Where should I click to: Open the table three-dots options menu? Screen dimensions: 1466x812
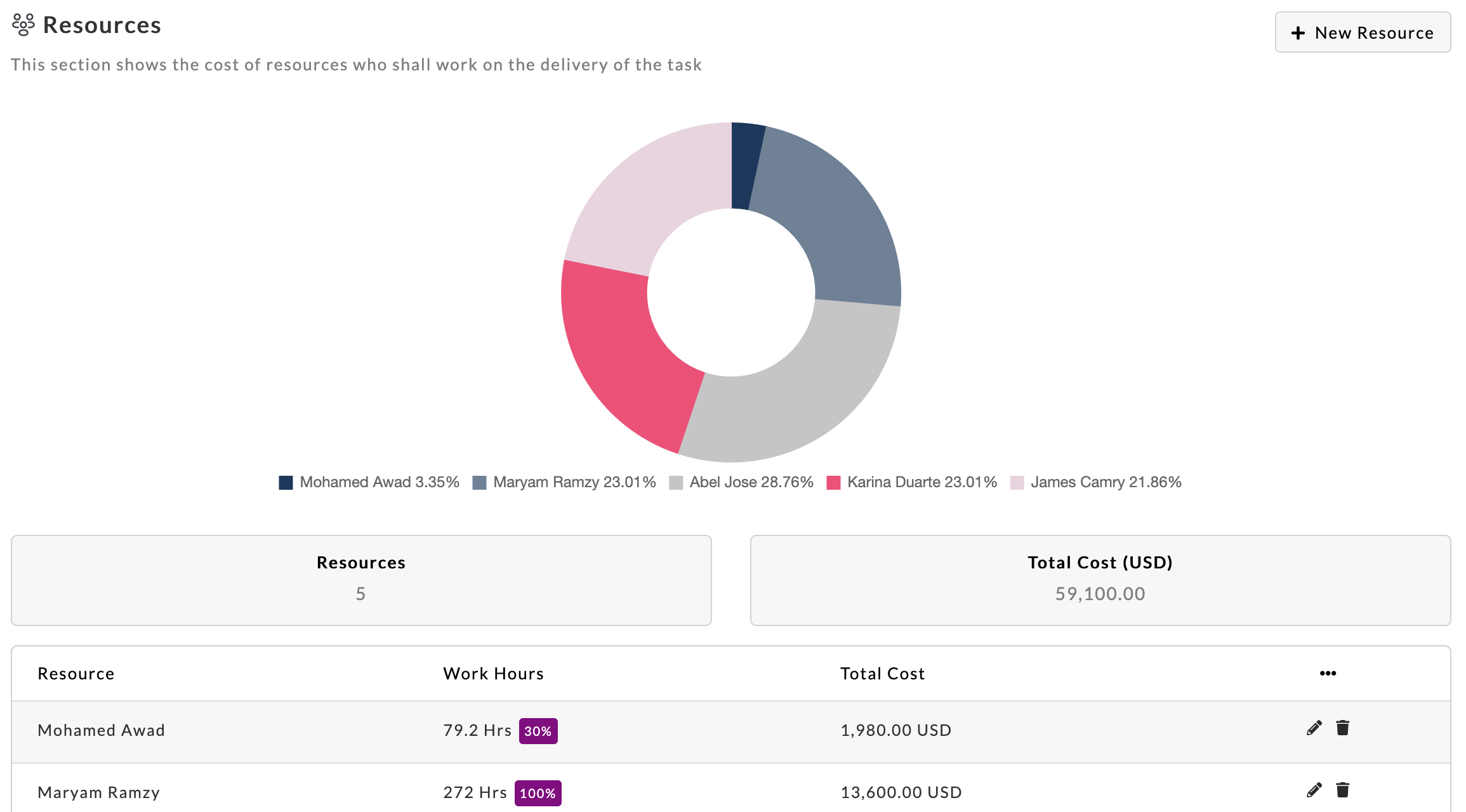pyautogui.click(x=1328, y=673)
